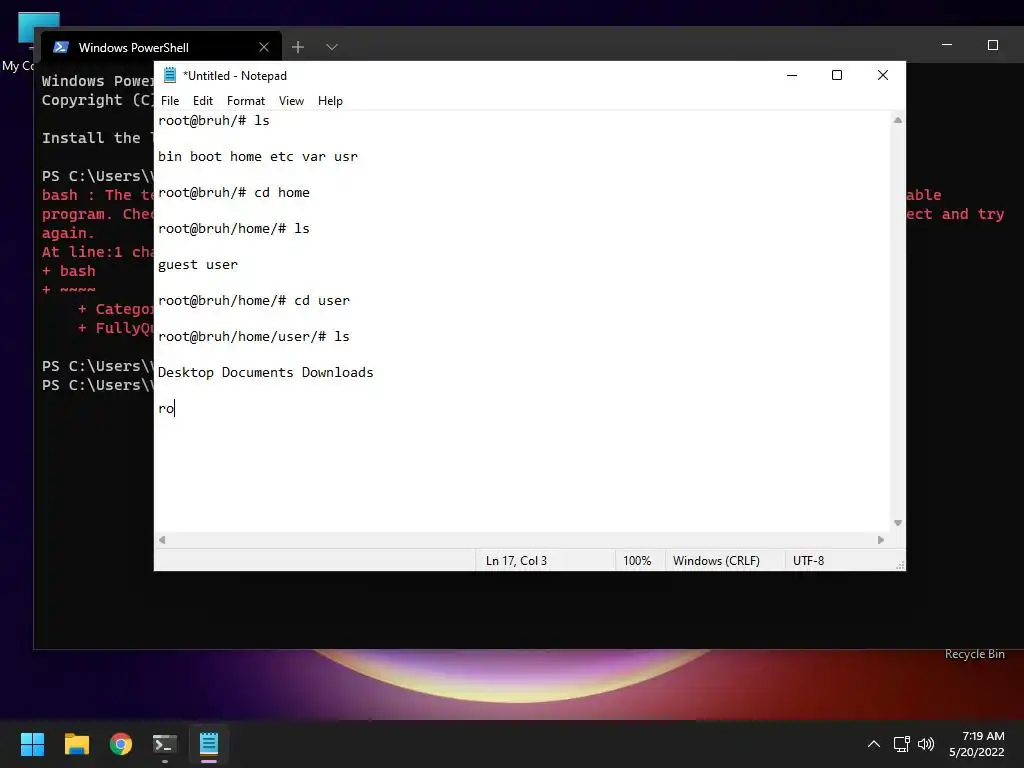Click the line 'root@bruh/home/user/# ls'
Viewport: 1024px width, 768px height.
click(x=254, y=336)
